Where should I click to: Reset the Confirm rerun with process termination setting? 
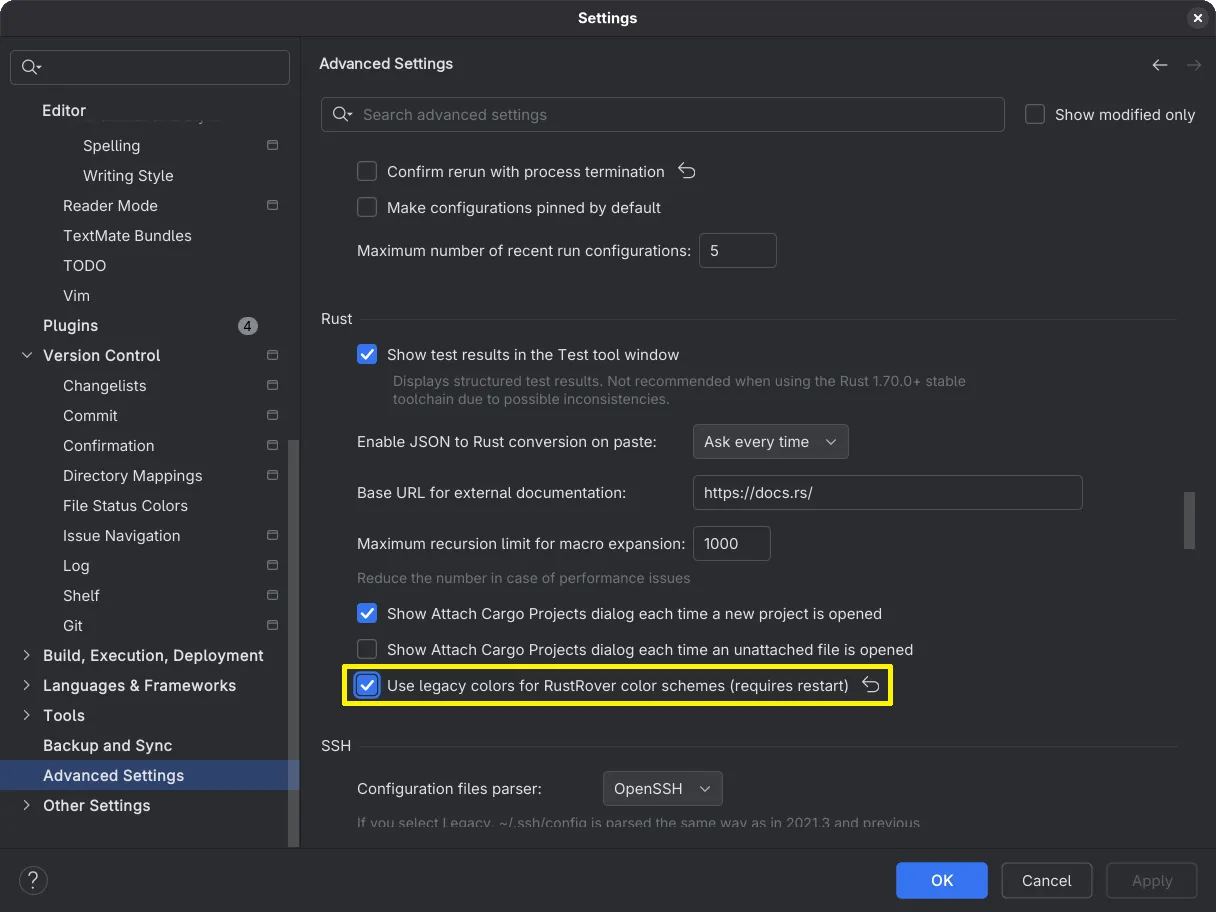[x=686, y=171]
